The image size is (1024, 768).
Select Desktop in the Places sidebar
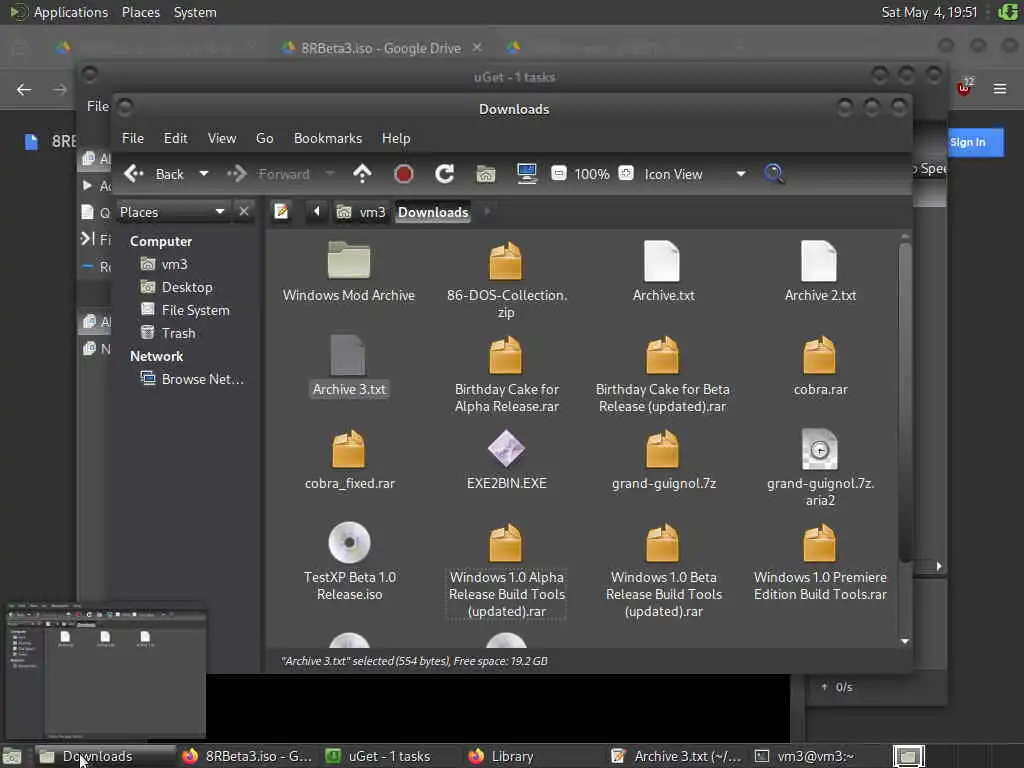coord(177,287)
